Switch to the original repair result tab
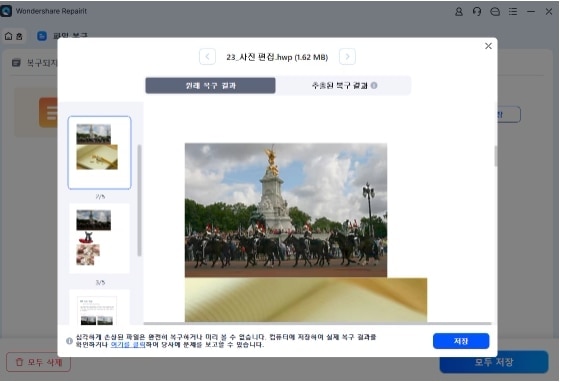This screenshot has height=382, width=561. tap(210, 85)
